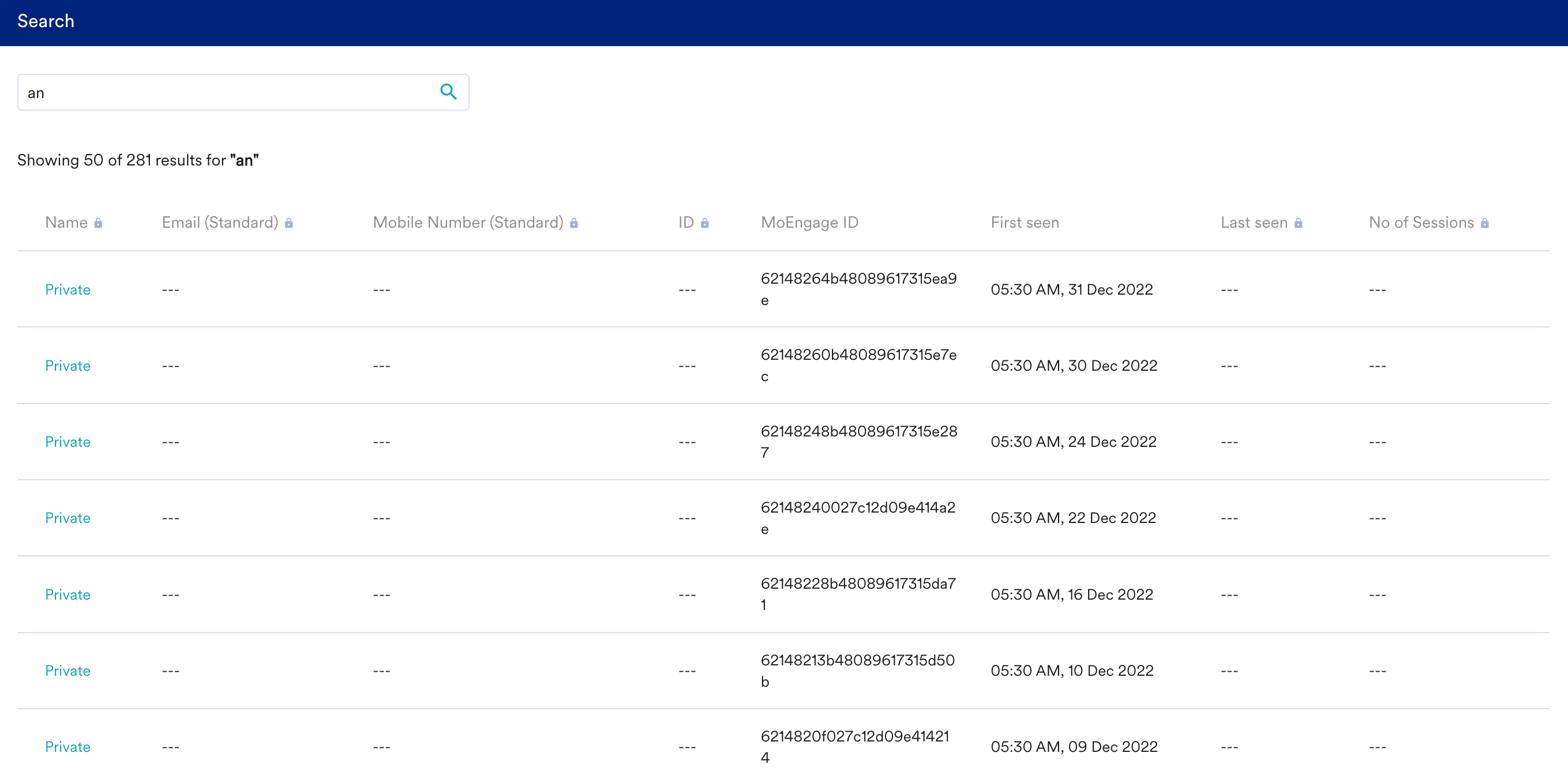Open Private user first seen 30 Dec 2022

[x=67, y=366]
